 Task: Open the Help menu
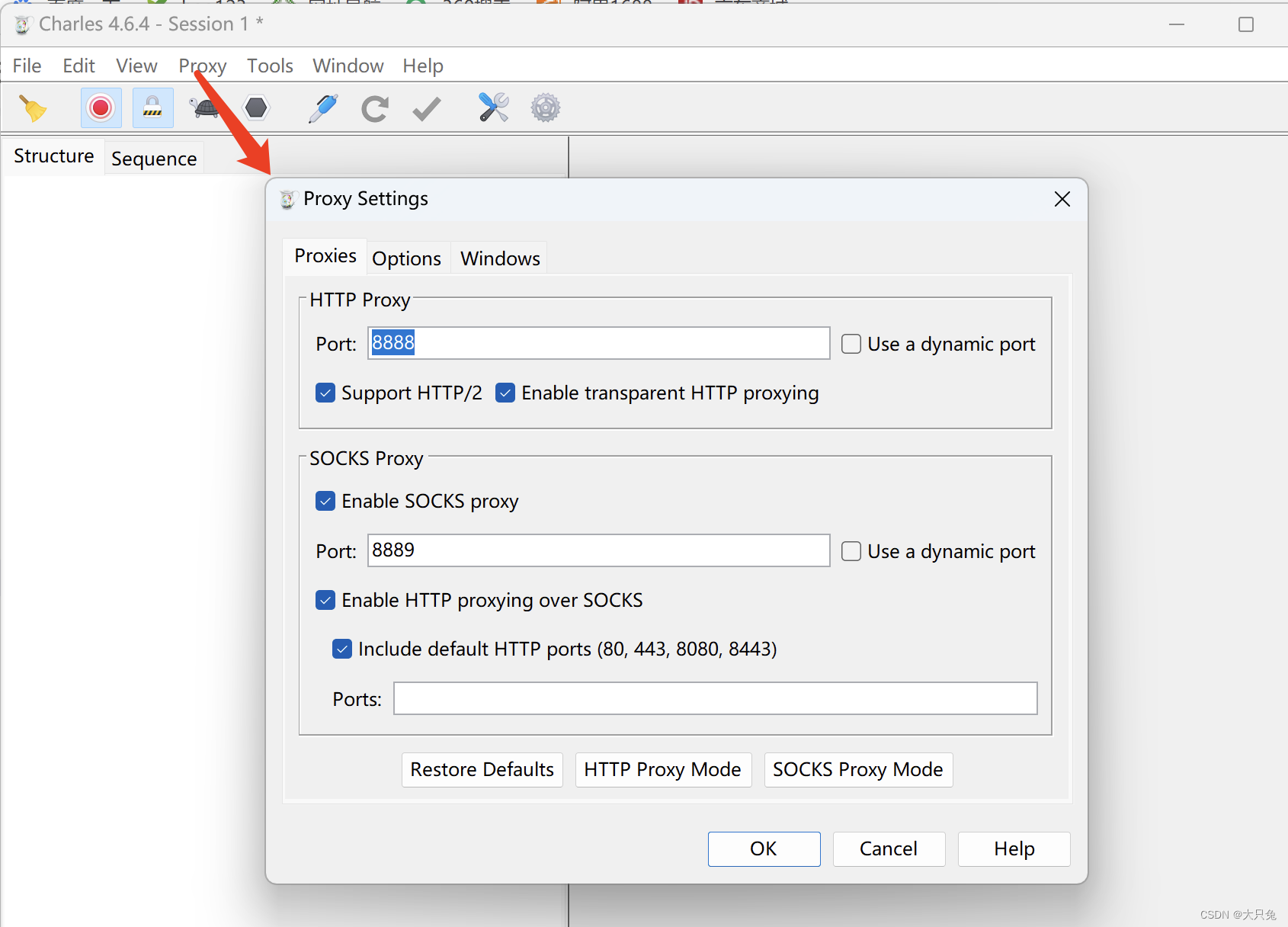[x=423, y=66]
